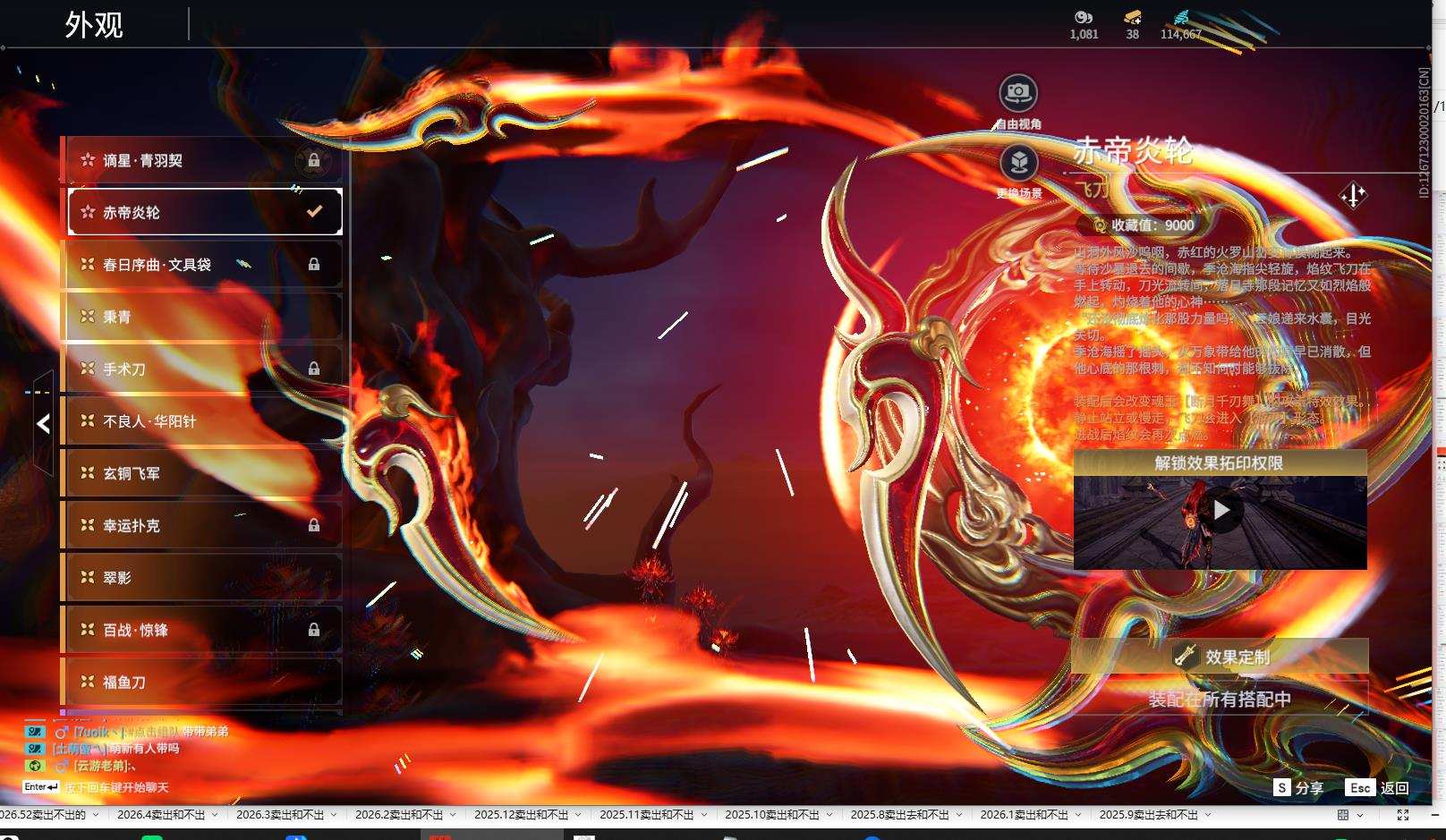The height and width of the screenshot is (840, 1446).
Task: Open dropdown of 2025.12卖出和不出 sheet tab
Action: [578, 815]
